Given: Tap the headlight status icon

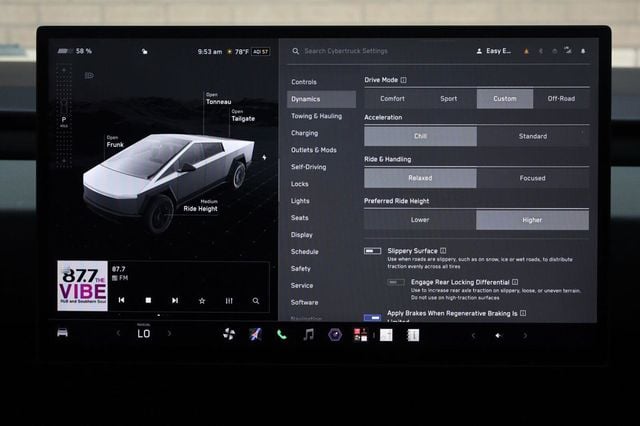Looking at the screenshot, I should (x=89, y=75).
